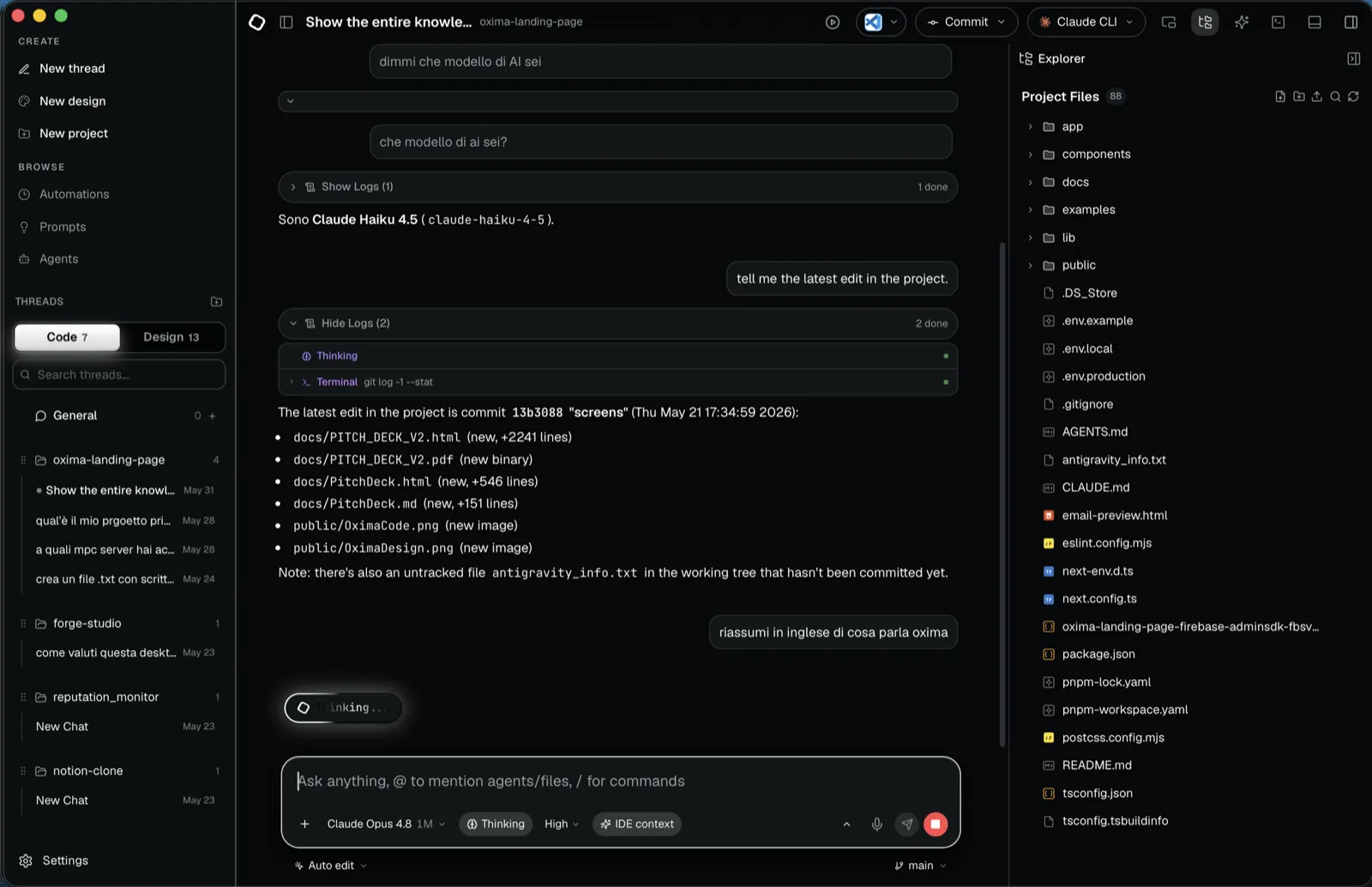Open the Claude CLI selector dropdown

[x=1086, y=22]
